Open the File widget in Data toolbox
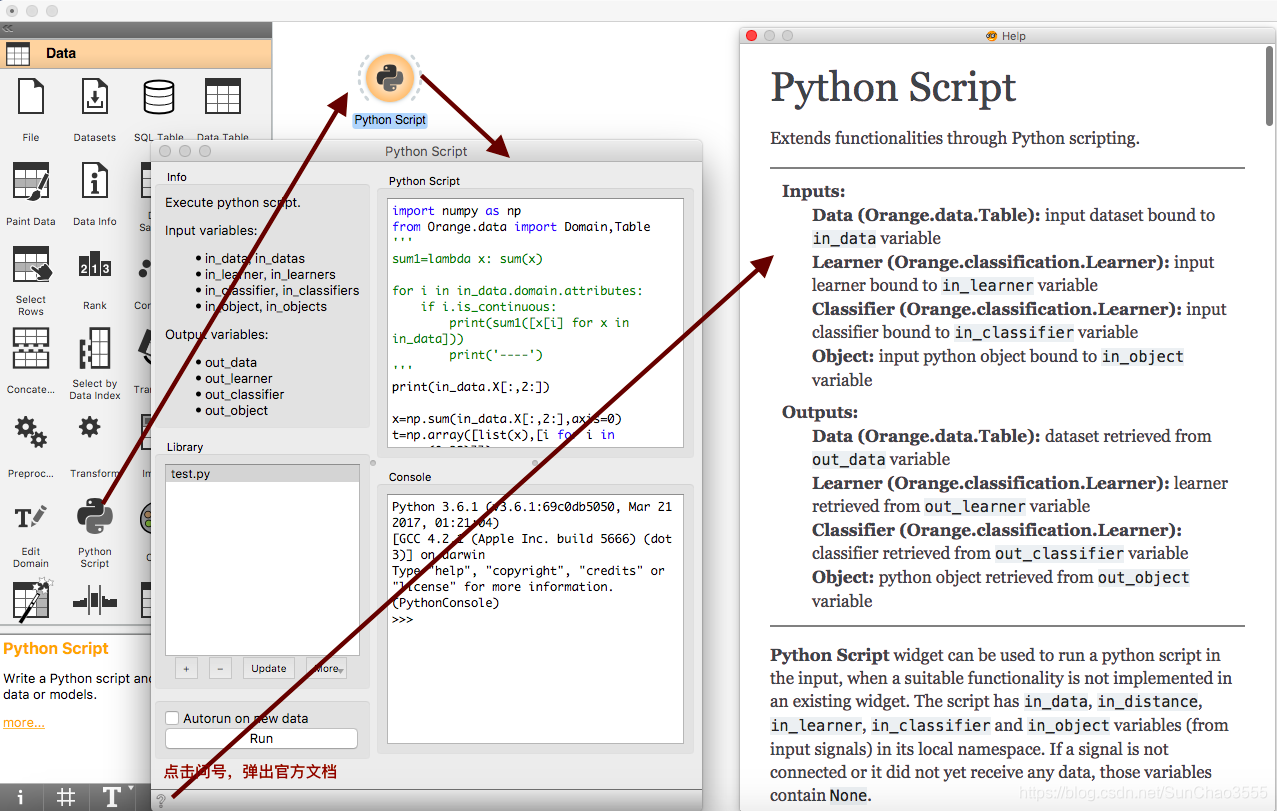The image size is (1277, 811). coord(31,97)
